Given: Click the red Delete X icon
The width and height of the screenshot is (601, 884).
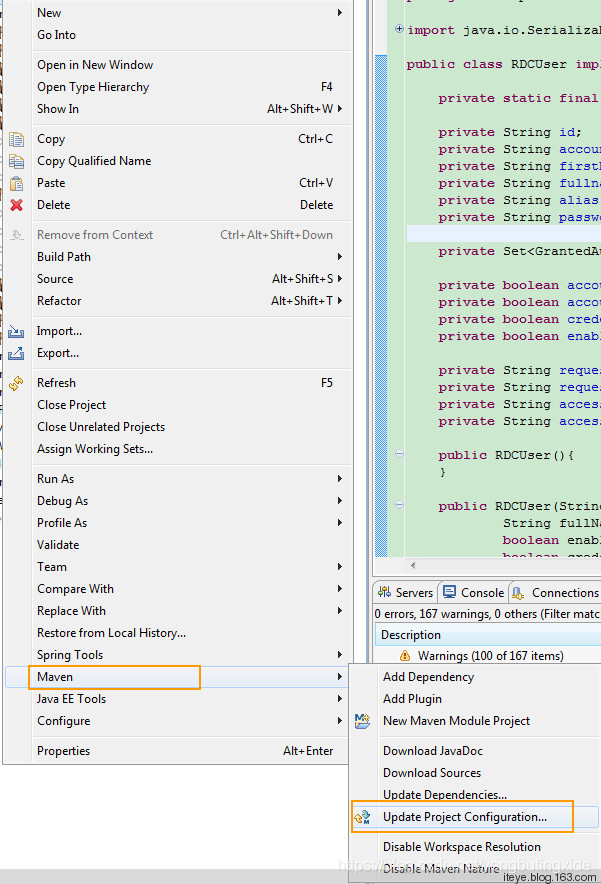Looking at the screenshot, I should tap(16, 205).
